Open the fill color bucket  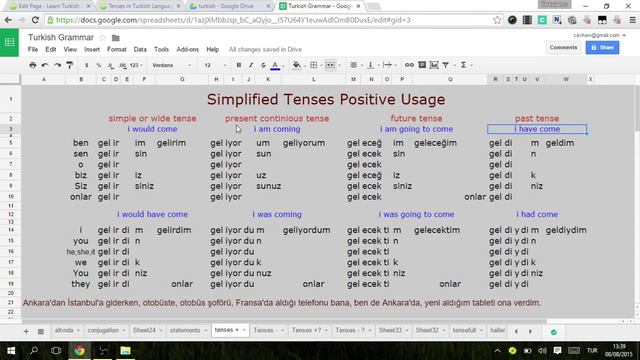(x=297, y=65)
